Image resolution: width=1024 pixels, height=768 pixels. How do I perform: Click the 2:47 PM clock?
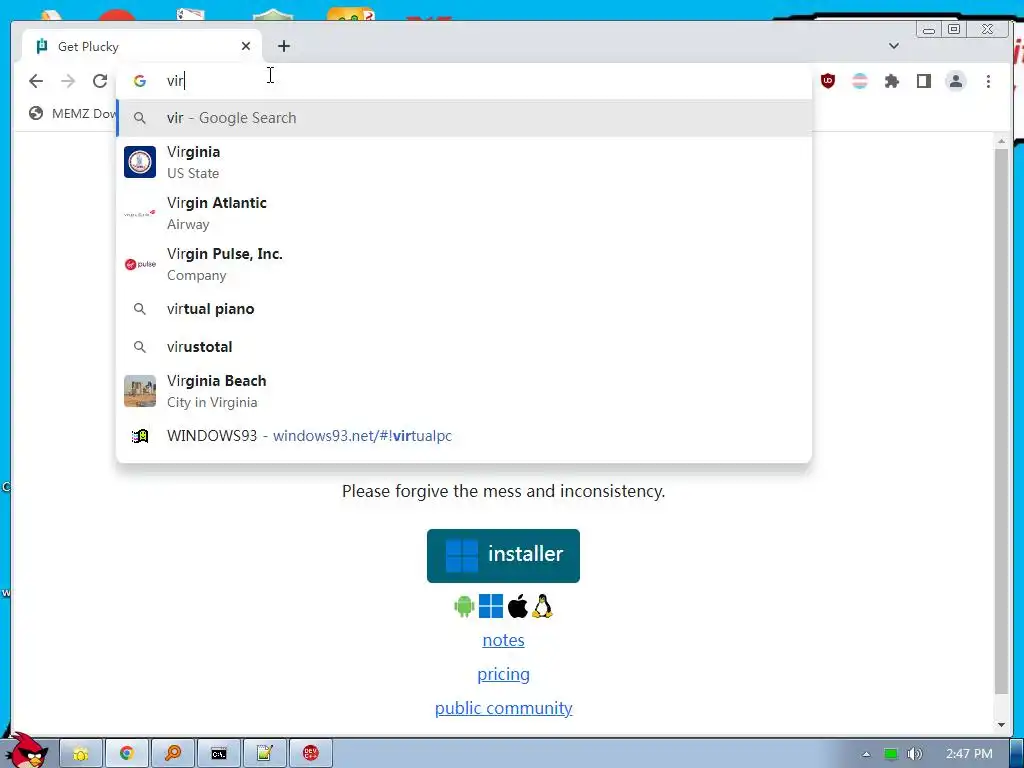coord(969,754)
